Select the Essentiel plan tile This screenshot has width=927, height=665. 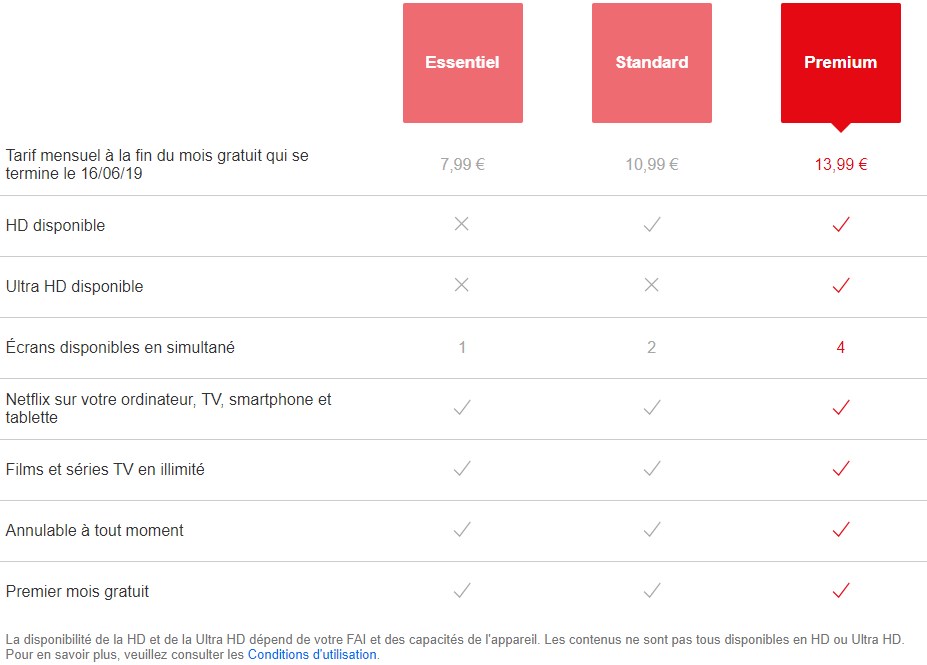click(462, 63)
